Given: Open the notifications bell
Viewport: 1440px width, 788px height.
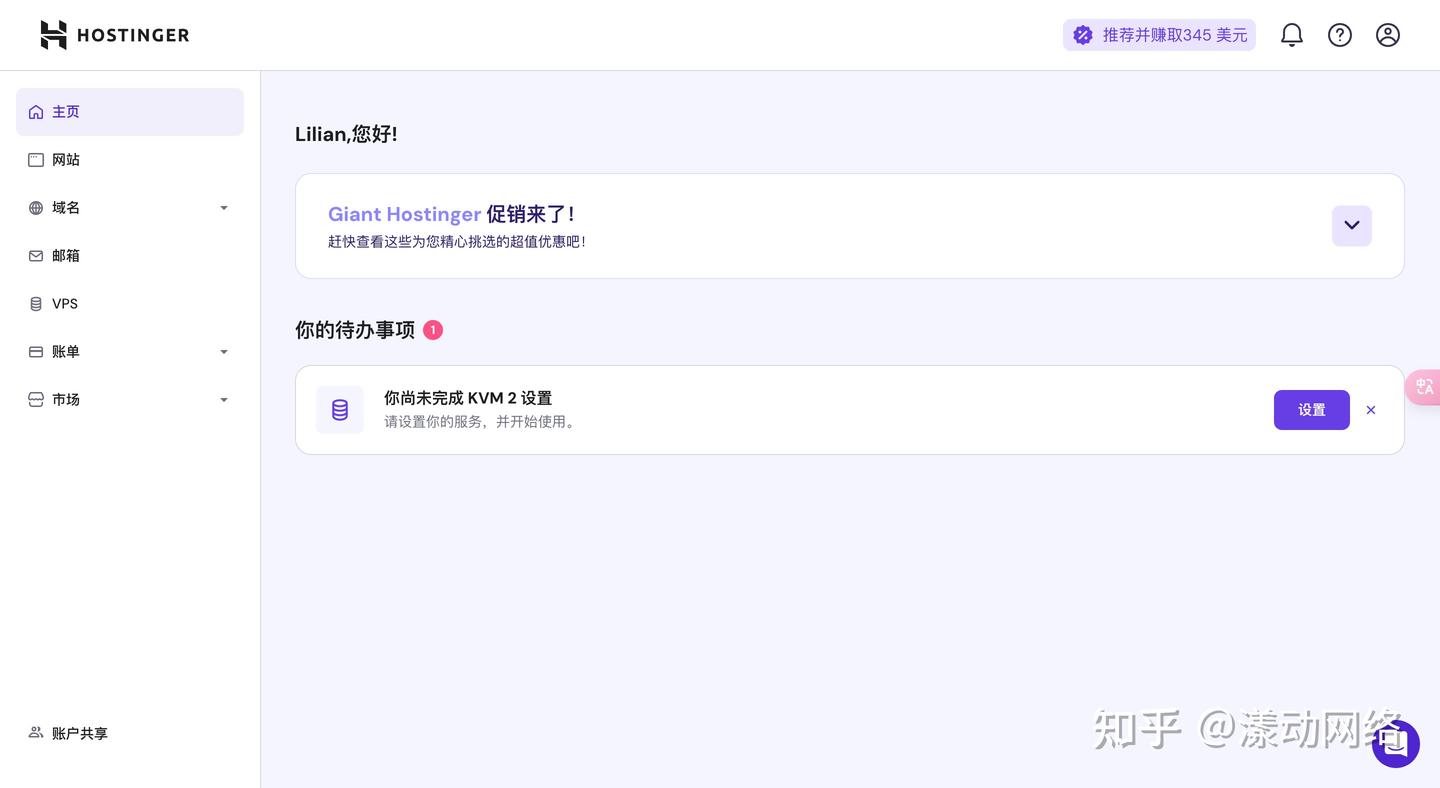Looking at the screenshot, I should [1292, 35].
